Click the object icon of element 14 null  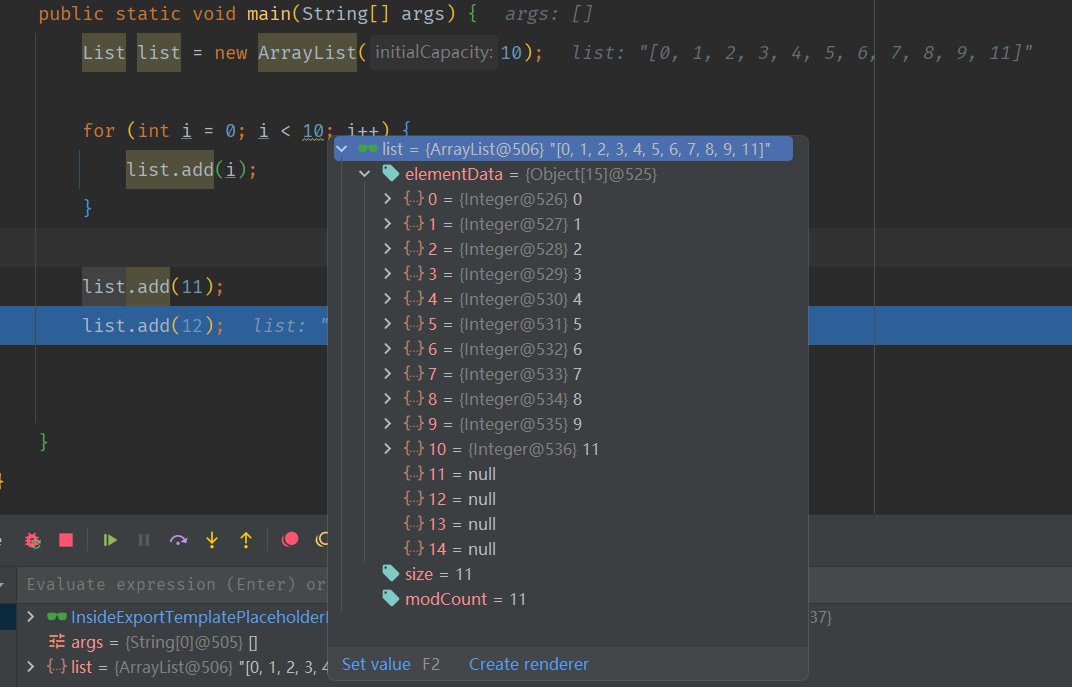click(414, 548)
